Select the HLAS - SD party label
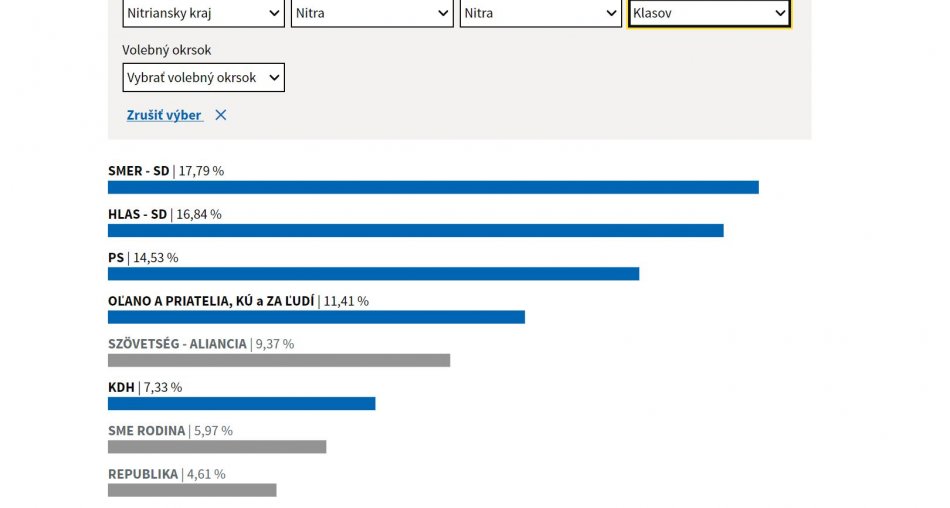 click(x=138, y=214)
